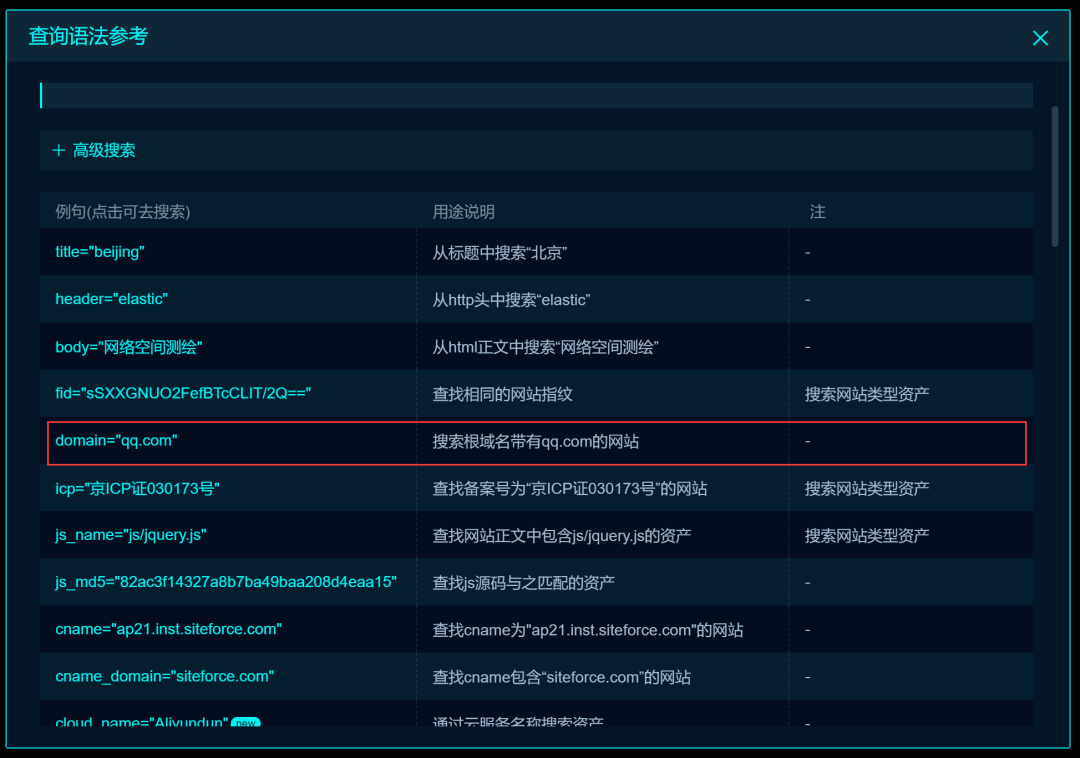Search using icp="京ICP证030173号" example

[x=137, y=489]
